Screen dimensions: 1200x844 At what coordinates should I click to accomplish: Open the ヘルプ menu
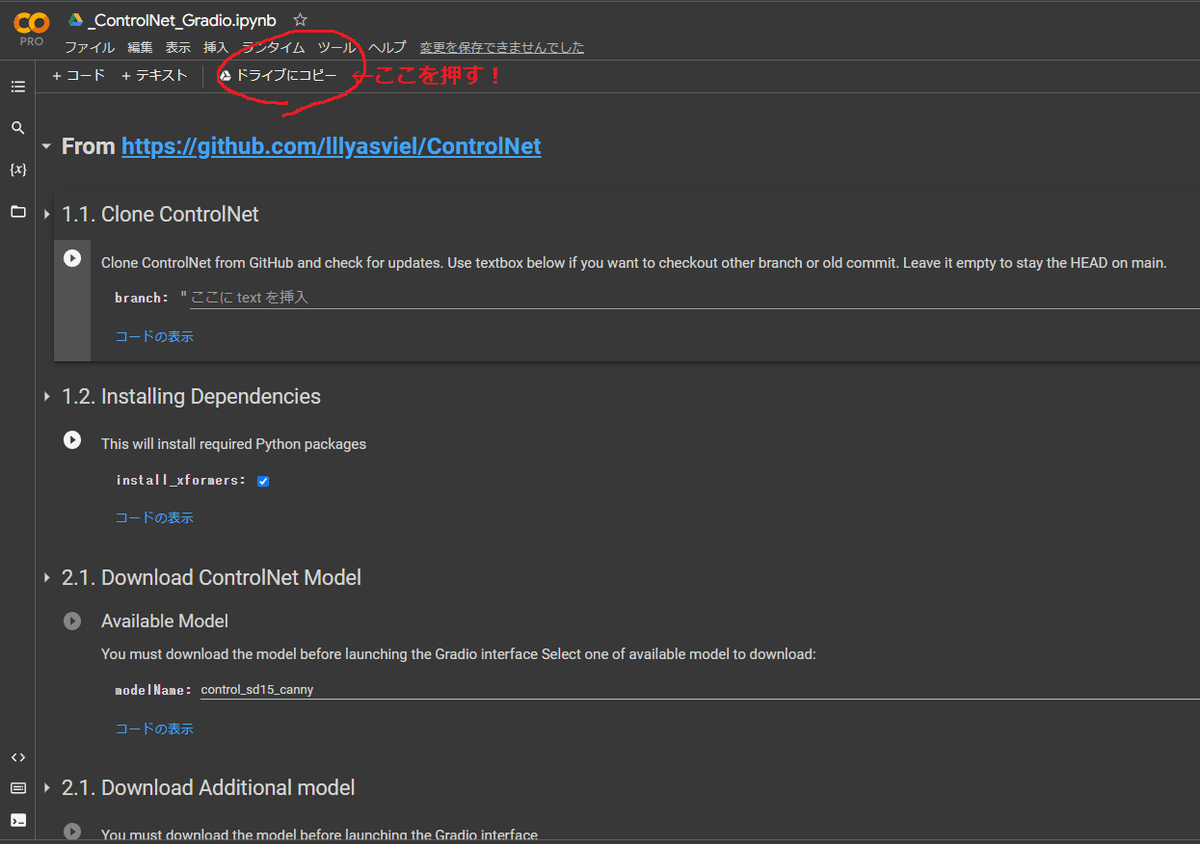click(387, 47)
